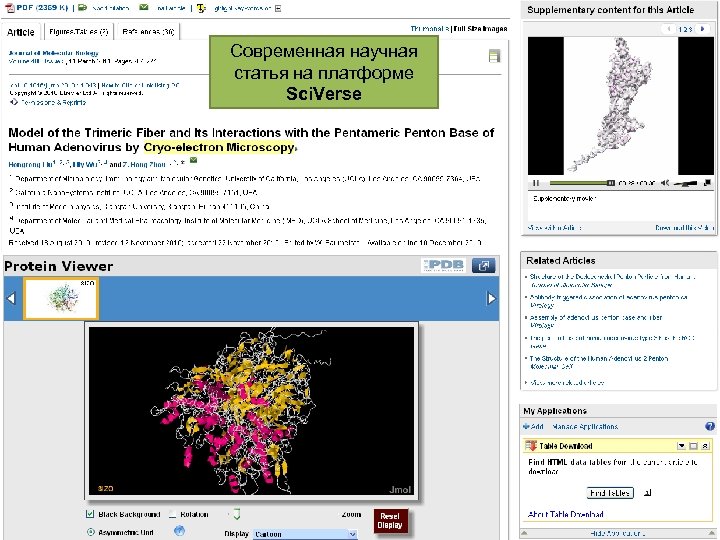
Task: Click the green notes icon at the article's right edge
Action: (x=494, y=56)
